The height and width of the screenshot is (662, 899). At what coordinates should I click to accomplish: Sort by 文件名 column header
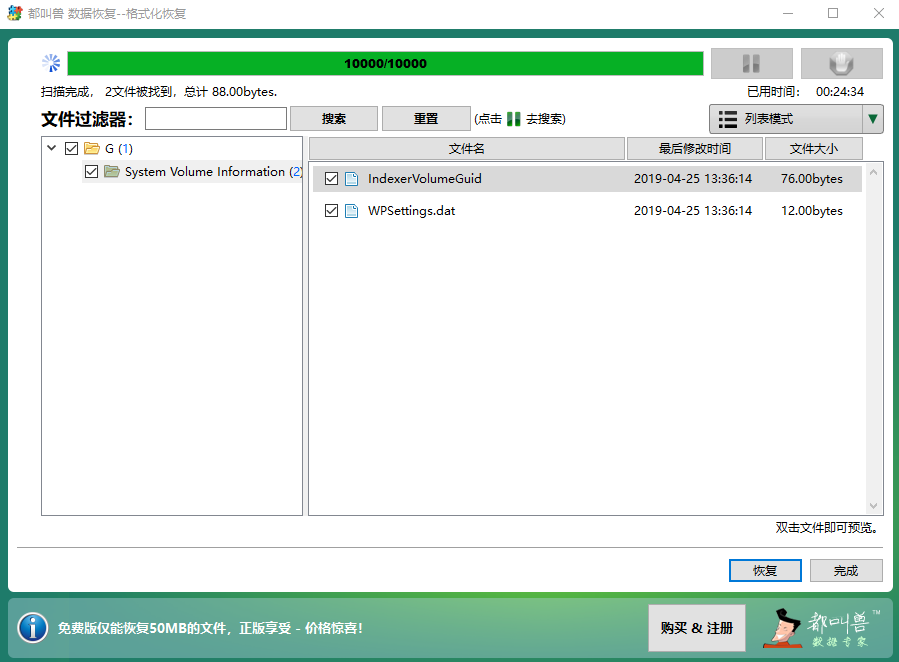pos(467,149)
